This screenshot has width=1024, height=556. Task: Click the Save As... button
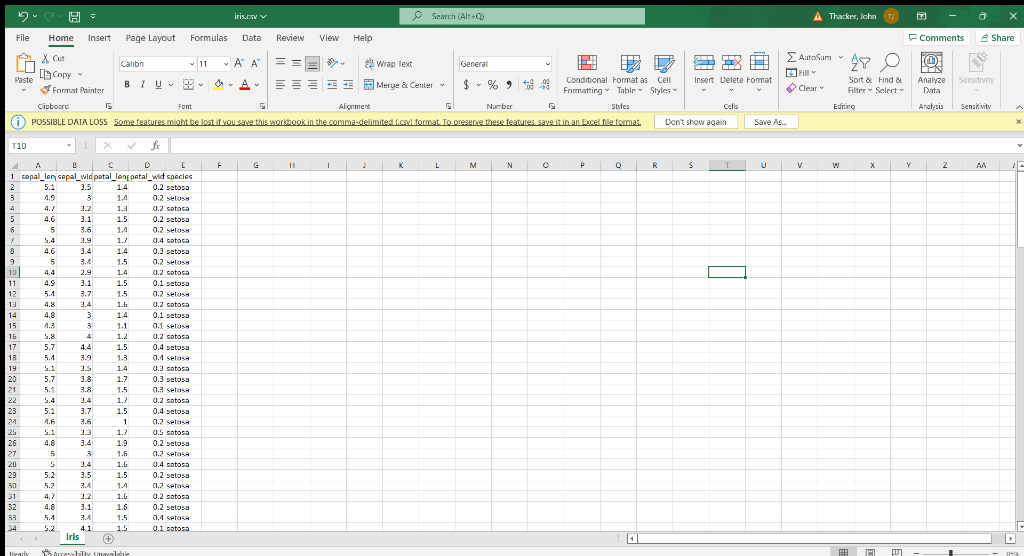[x=771, y=122]
